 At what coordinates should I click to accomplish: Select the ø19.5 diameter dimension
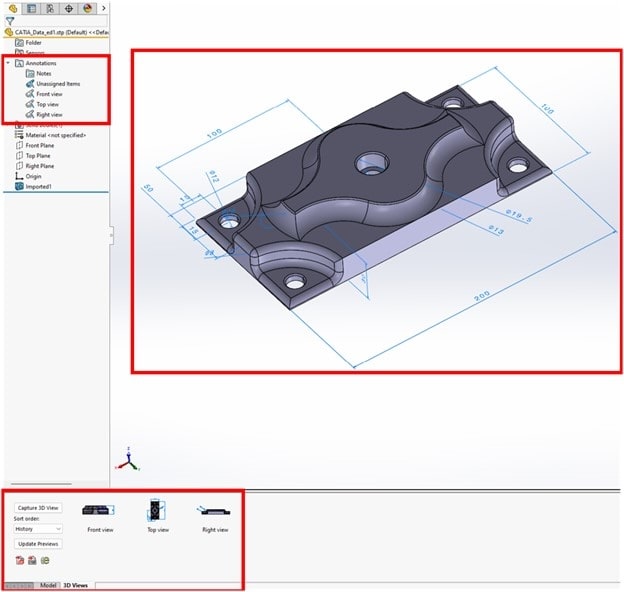coord(519,216)
